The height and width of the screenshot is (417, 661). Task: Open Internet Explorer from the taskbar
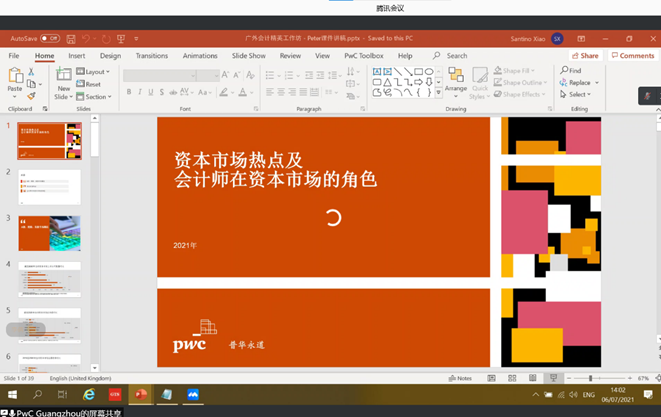point(89,394)
